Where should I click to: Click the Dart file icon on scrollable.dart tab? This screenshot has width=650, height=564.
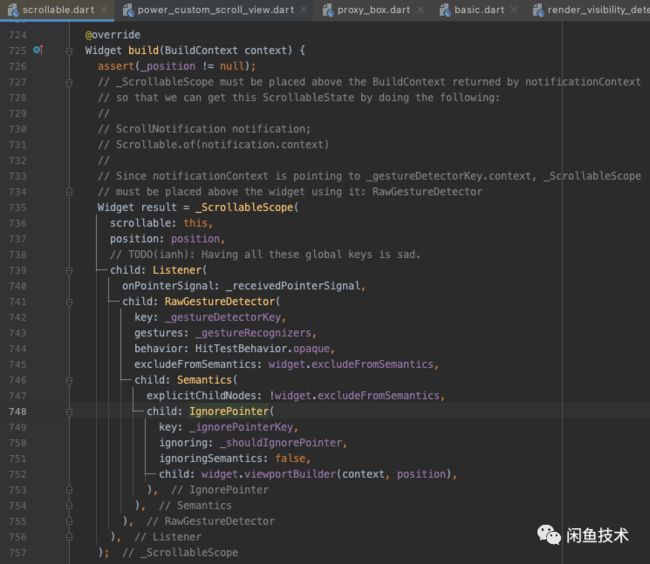[x=13, y=10]
